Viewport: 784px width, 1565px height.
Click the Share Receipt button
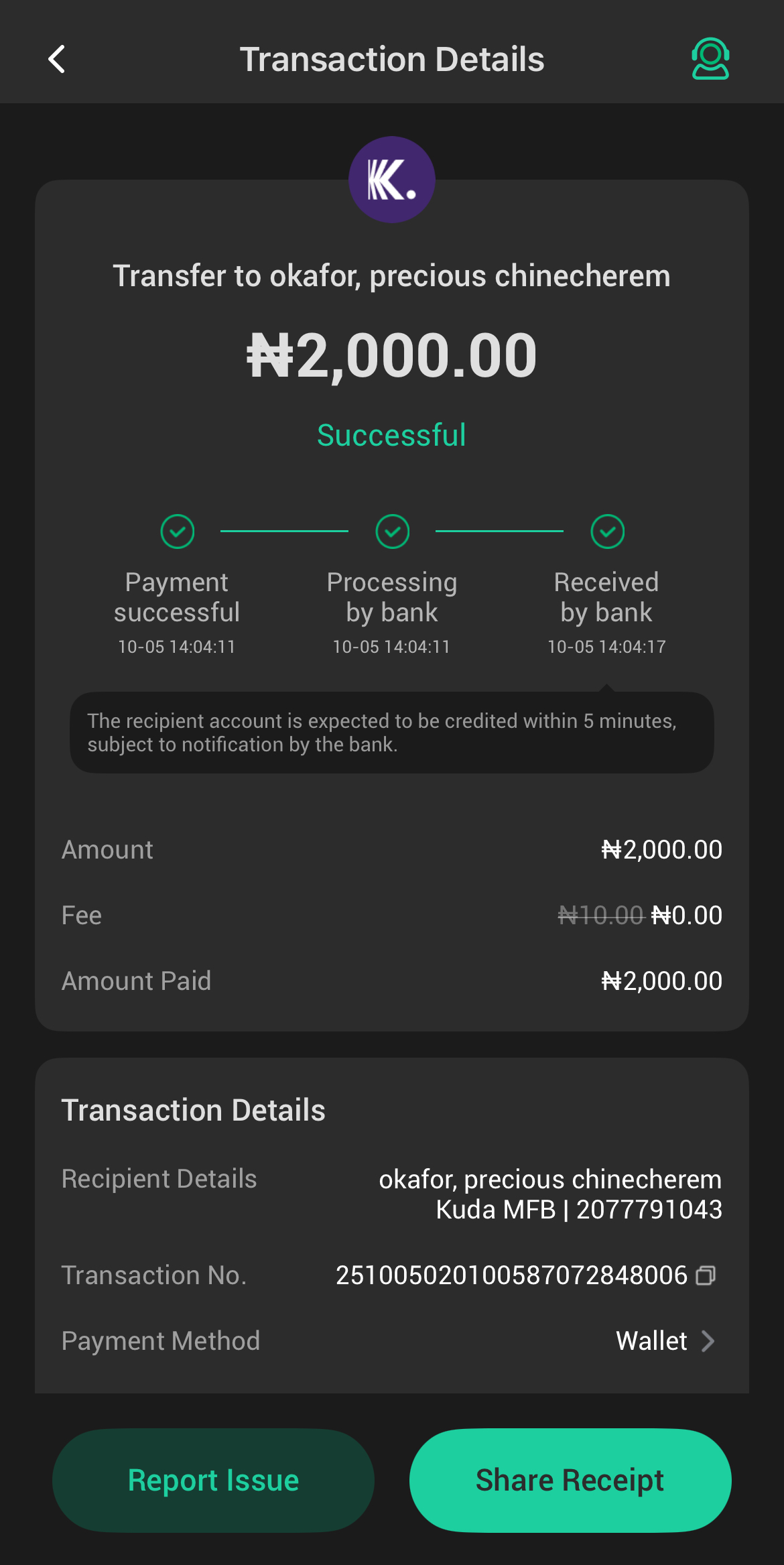pos(570,1480)
